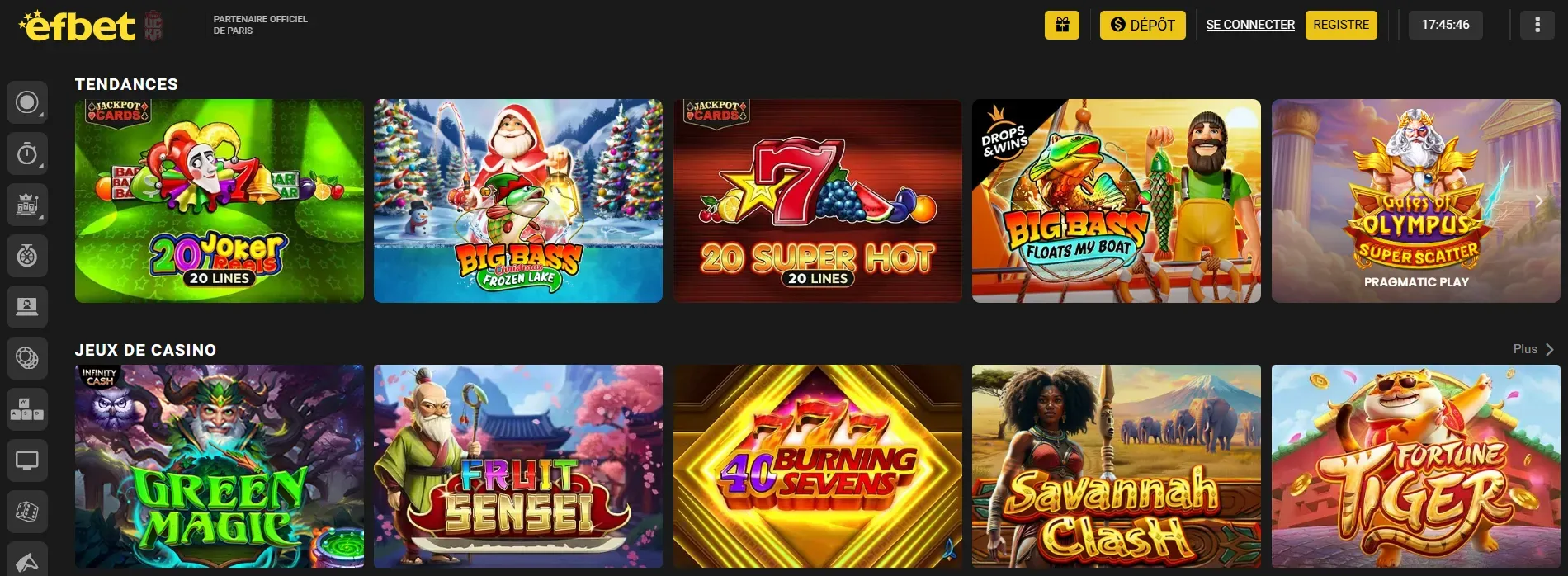Viewport: 1568px width, 576px height.
Task: Open the slot machine casino sidebar icon
Action: click(27, 205)
